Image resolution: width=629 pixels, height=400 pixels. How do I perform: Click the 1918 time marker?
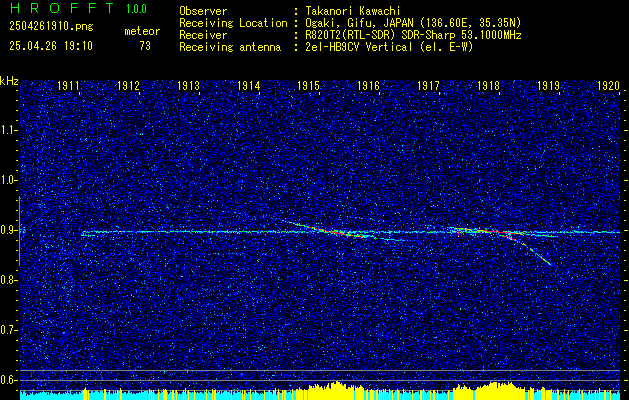[x=489, y=86]
